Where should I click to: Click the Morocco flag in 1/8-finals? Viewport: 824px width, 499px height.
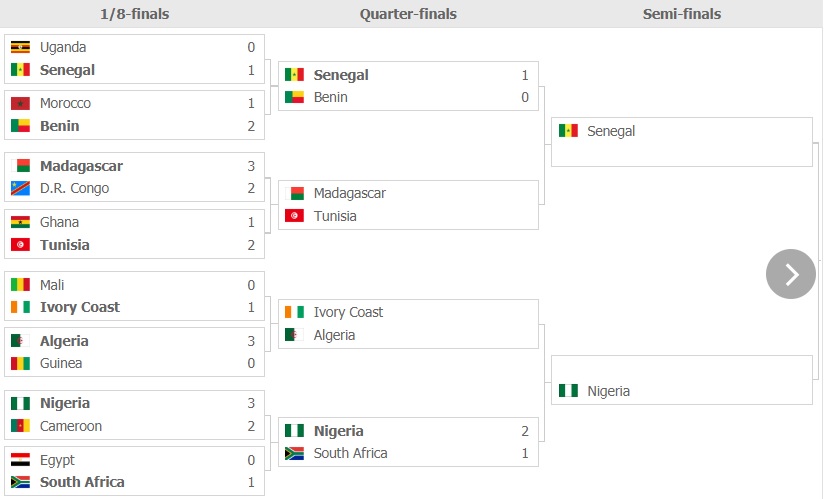tap(20, 103)
